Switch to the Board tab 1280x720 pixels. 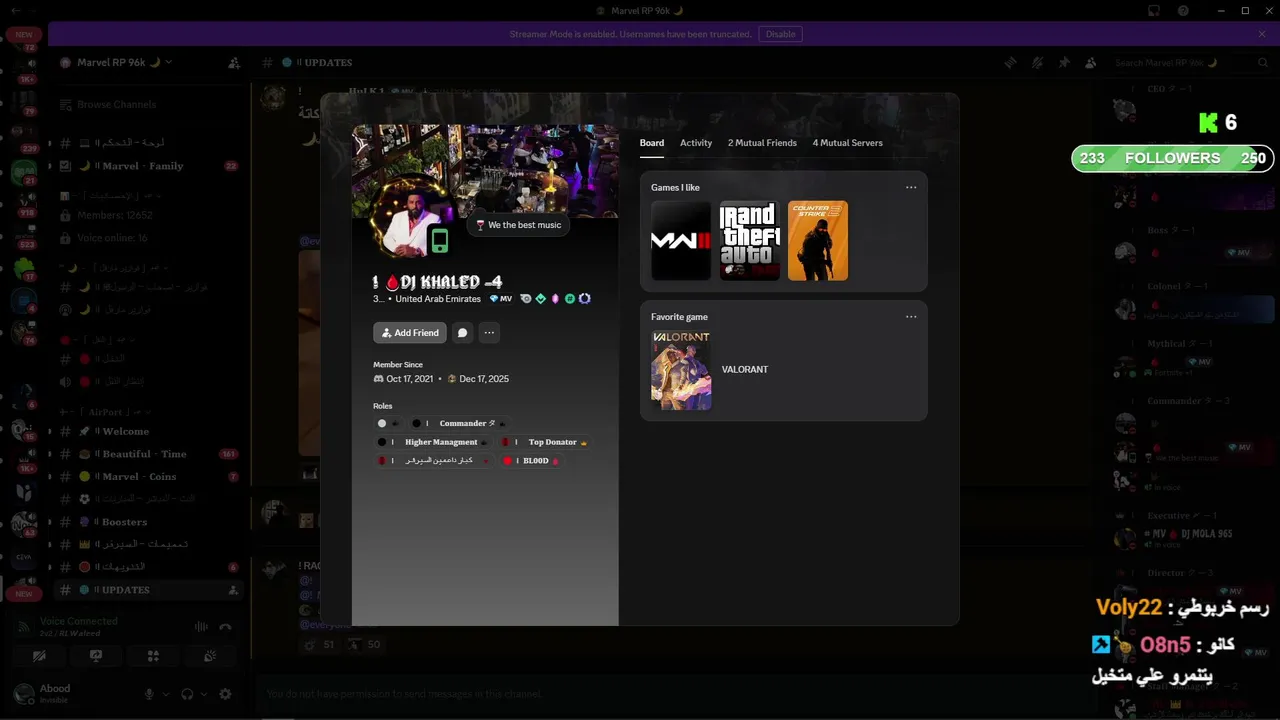(x=652, y=143)
